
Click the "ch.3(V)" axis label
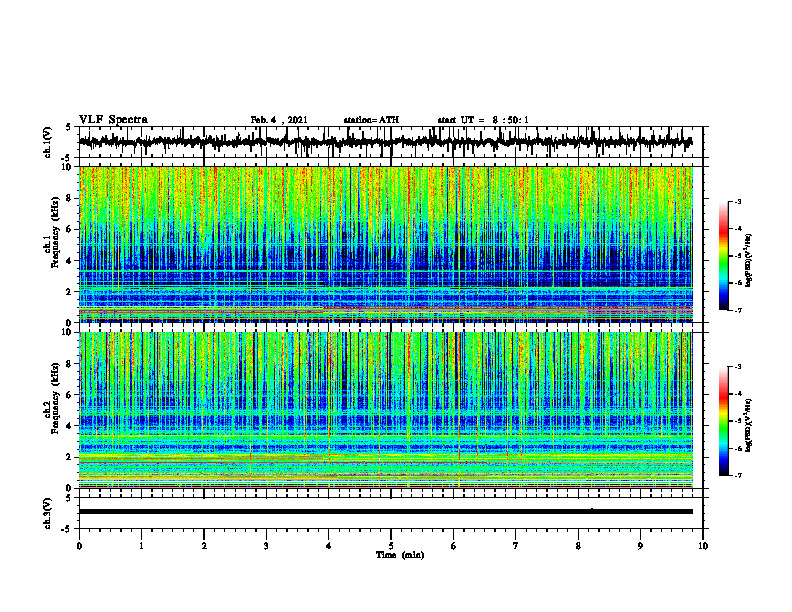click(48, 513)
